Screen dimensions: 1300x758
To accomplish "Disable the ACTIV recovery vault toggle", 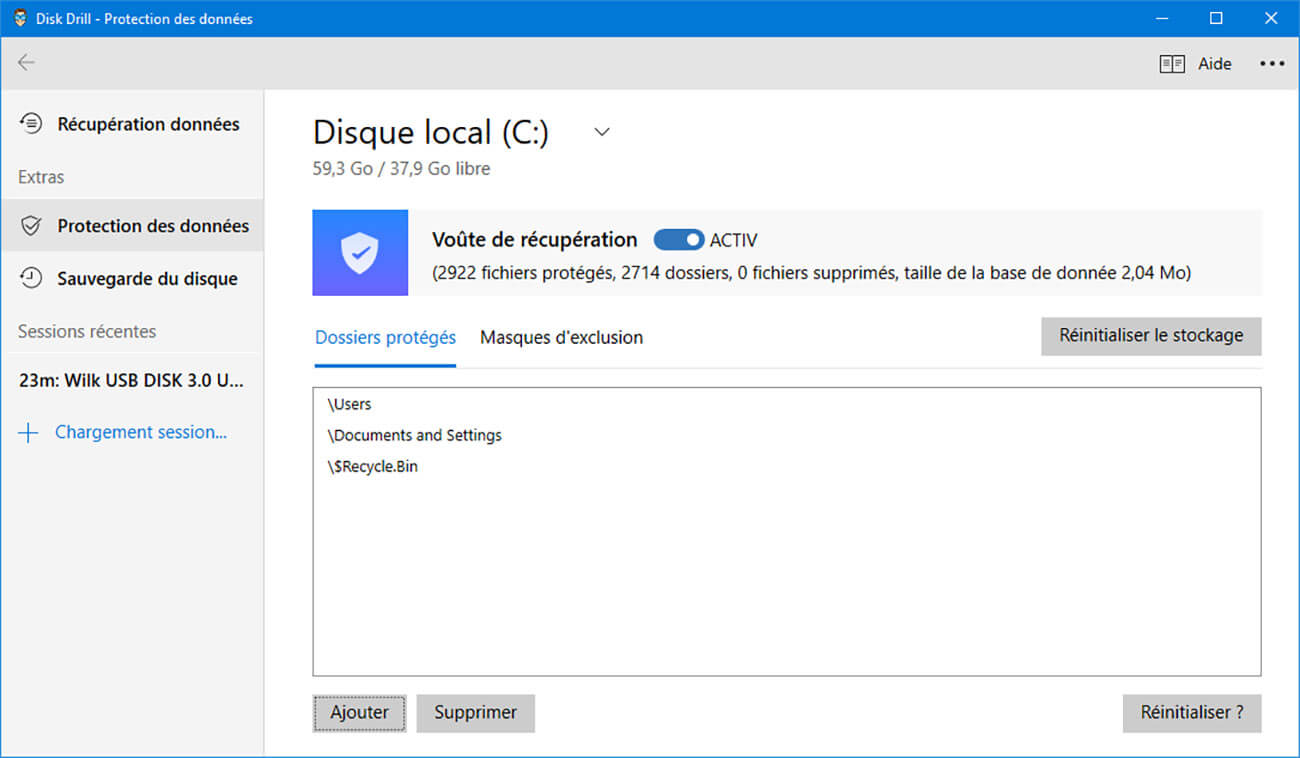I will pos(680,239).
